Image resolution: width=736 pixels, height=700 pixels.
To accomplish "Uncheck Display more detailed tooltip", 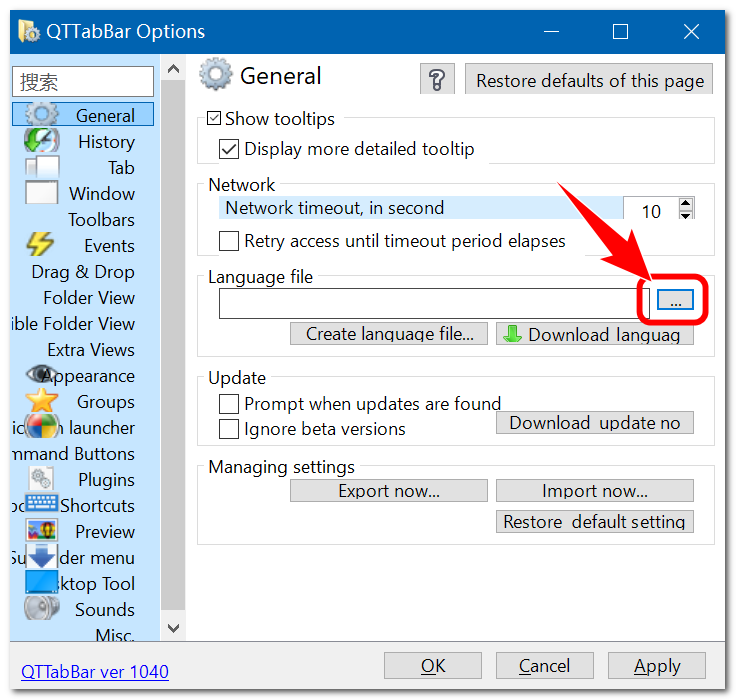I will pyautogui.click(x=229, y=149).
